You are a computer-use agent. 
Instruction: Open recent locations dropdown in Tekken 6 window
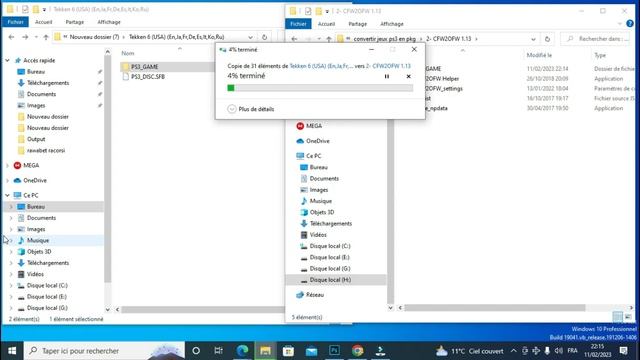[36, 37]
